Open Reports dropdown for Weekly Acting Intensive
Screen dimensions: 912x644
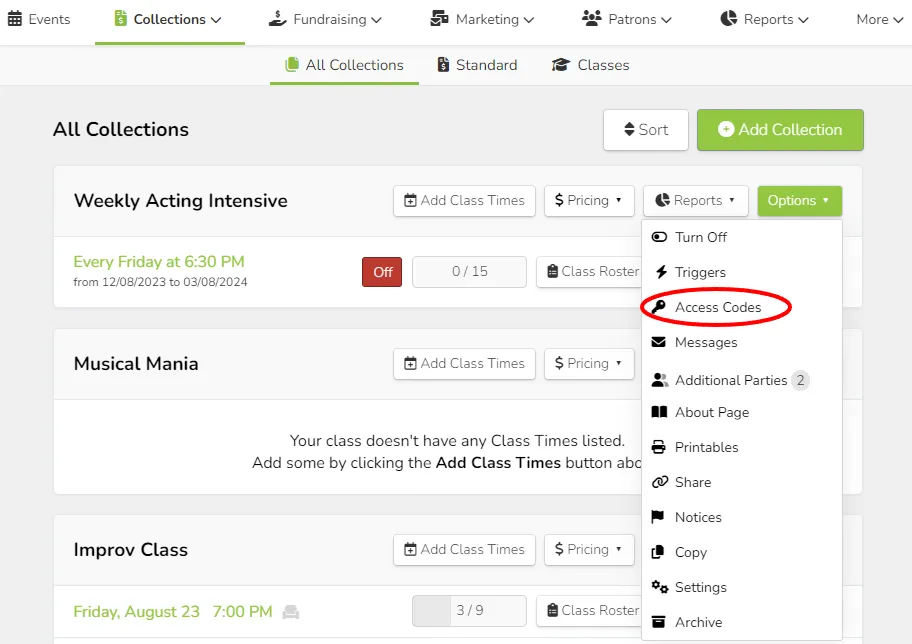[695, 201]
